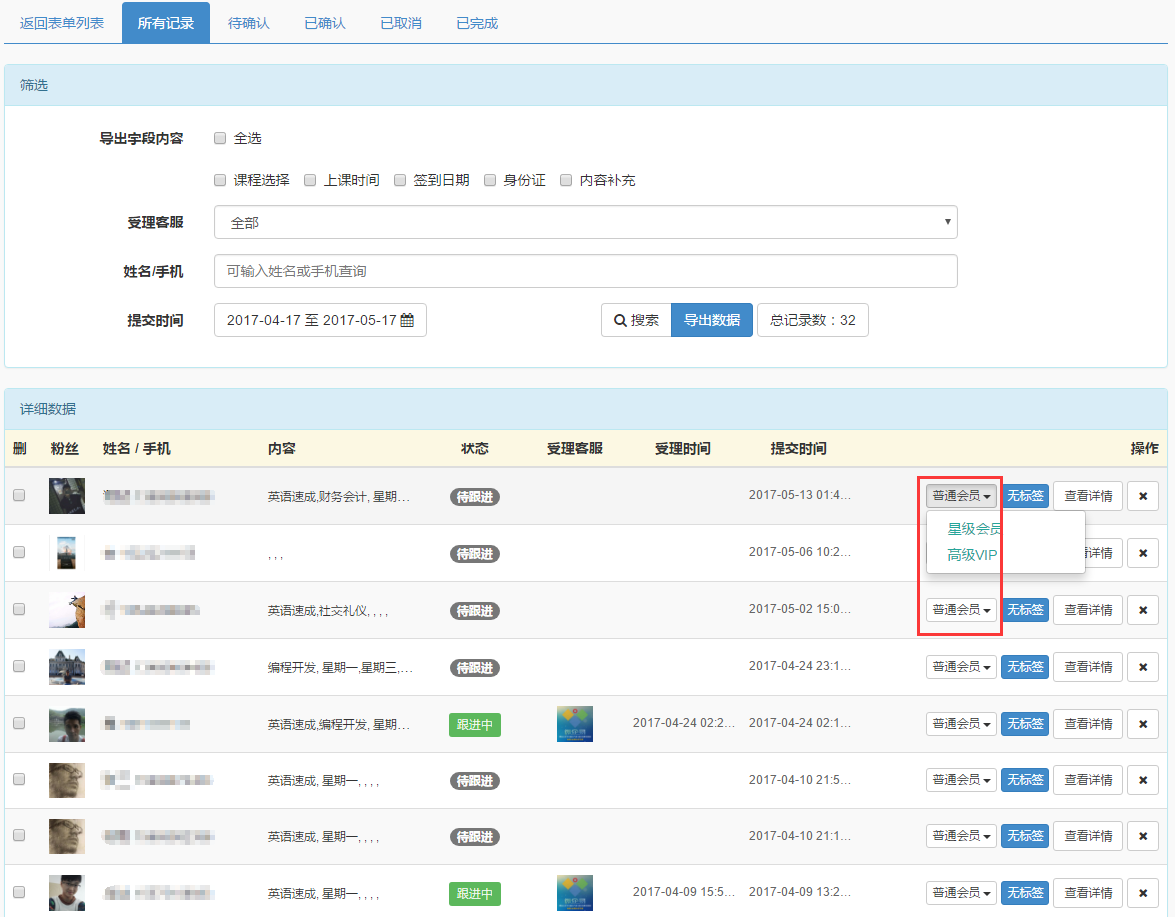Open the 受理客服 全部 dropdown
Viewport: 1175px width, 917px height.
[585, 223]
